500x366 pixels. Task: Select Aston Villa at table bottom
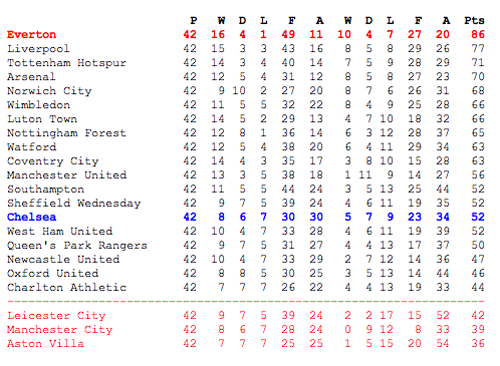[x=46, y=343]
